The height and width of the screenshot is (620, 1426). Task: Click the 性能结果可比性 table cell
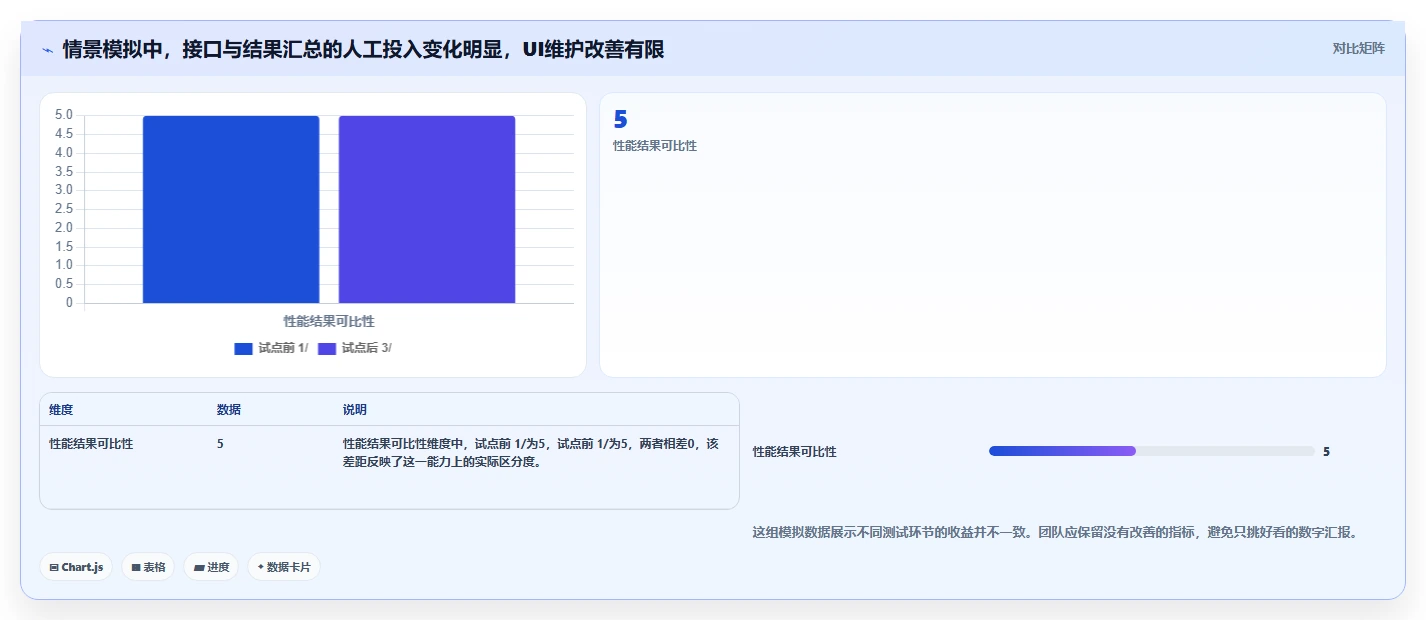tap(91, 443)
